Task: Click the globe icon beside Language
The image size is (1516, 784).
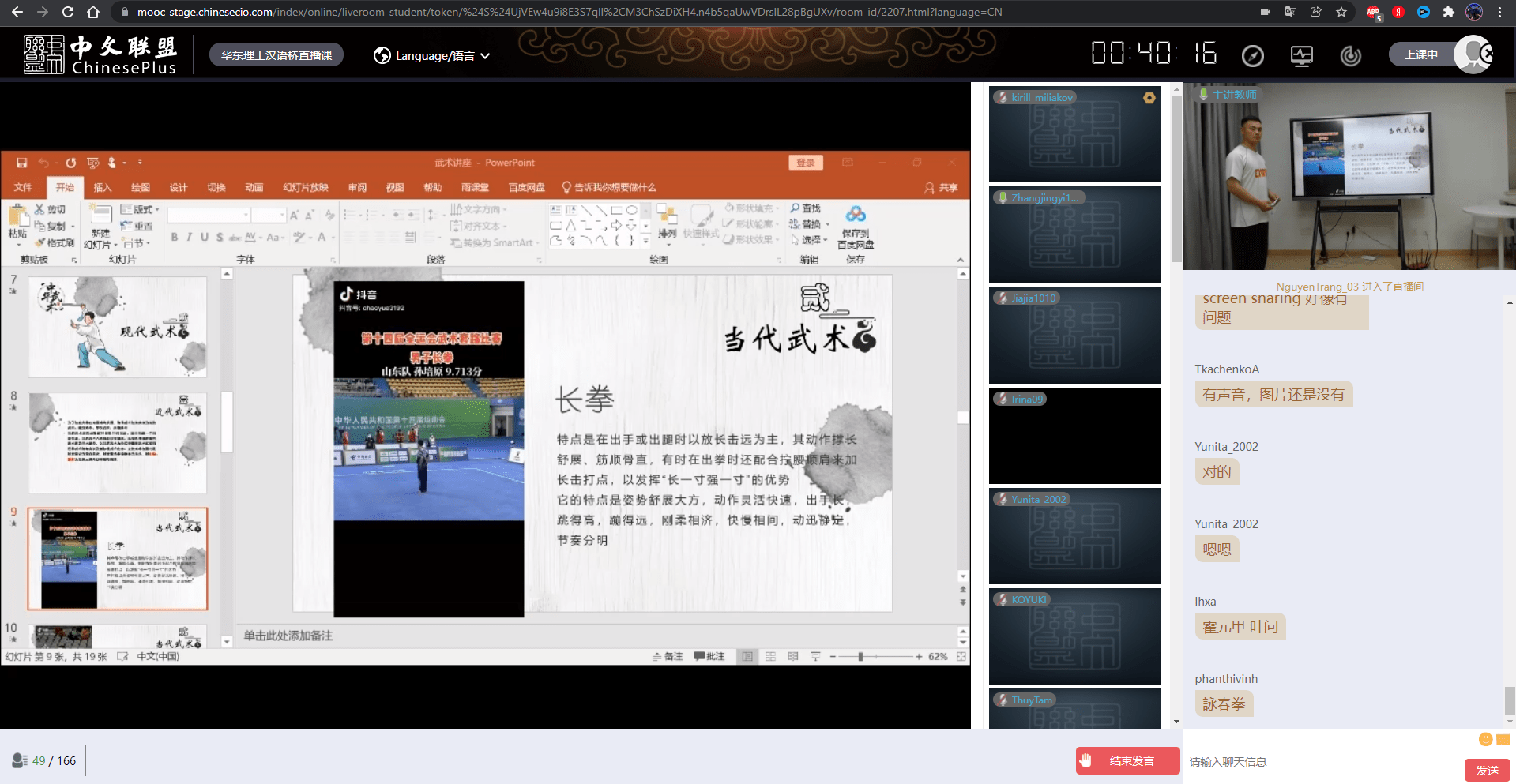Action: (382, 55)
